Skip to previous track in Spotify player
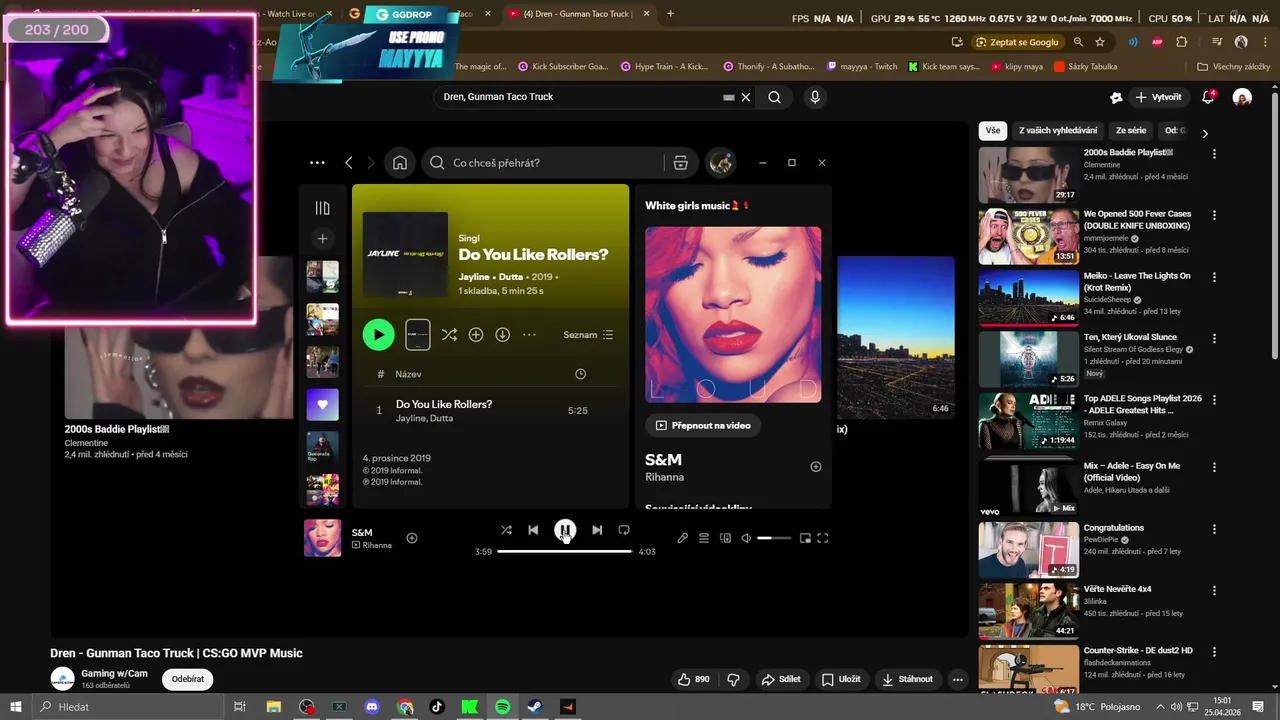The height and width of the screenshot is (720, 1280). click(533, 530)
